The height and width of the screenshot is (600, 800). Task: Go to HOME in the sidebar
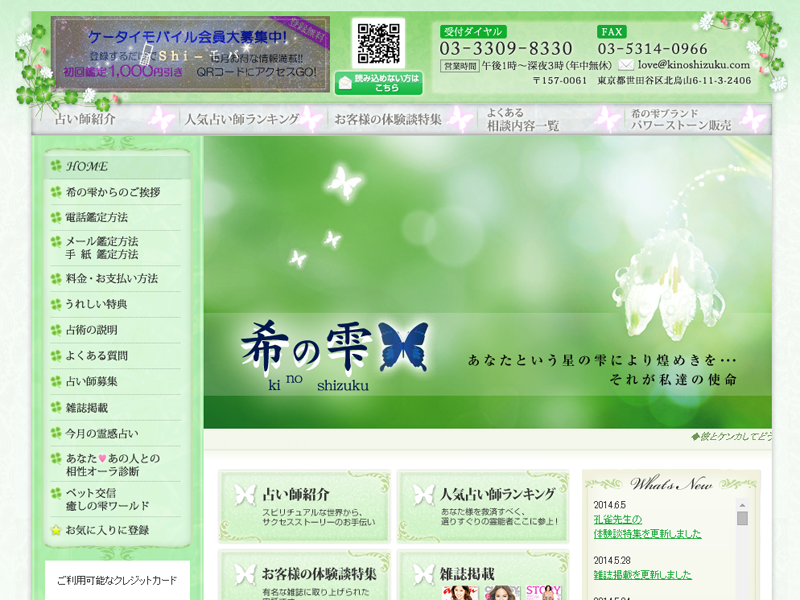click(117, 166)
